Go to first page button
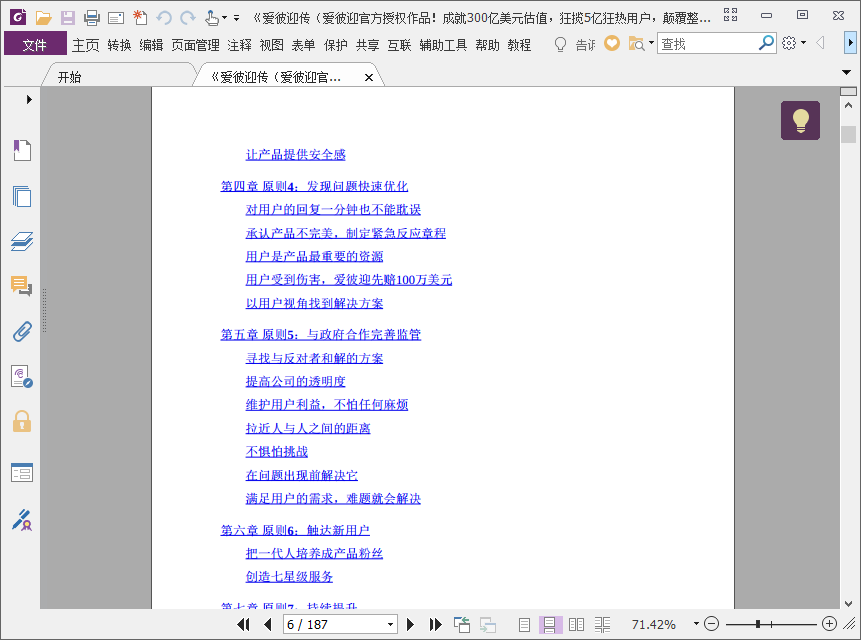The image size is (861, 640). point(243,624)
